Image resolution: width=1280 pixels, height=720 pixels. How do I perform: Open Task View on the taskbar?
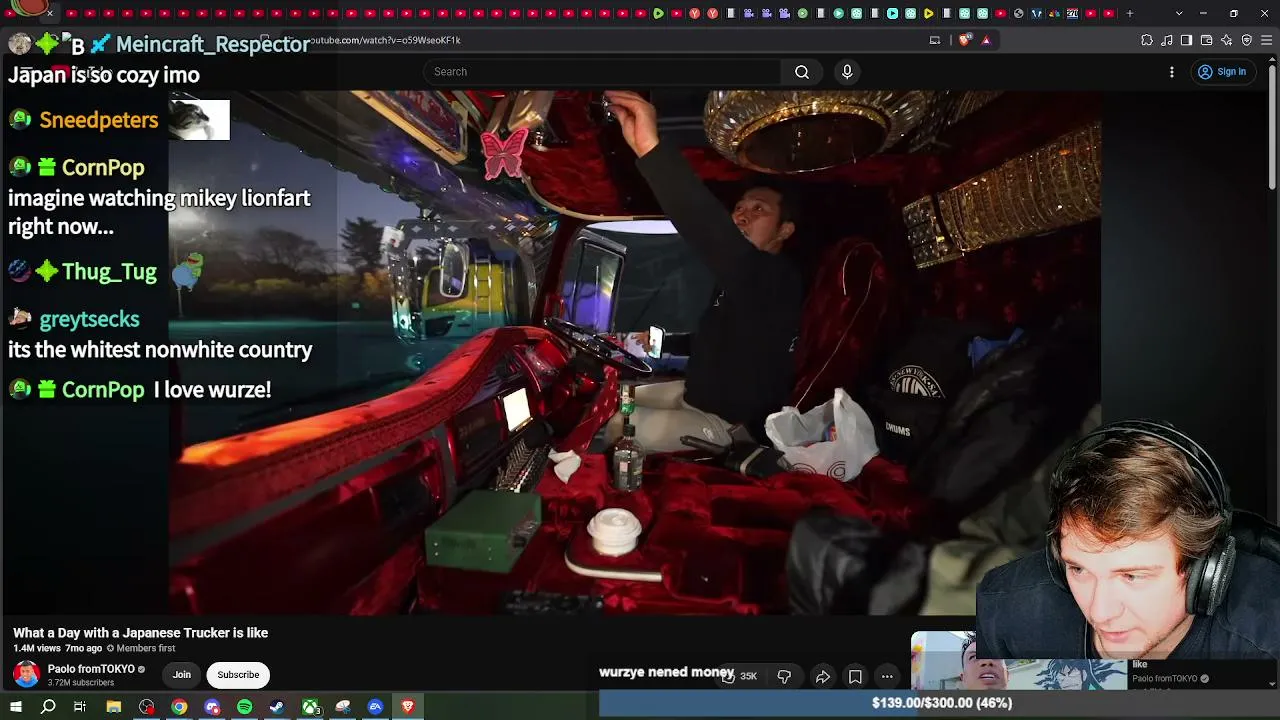80,707
